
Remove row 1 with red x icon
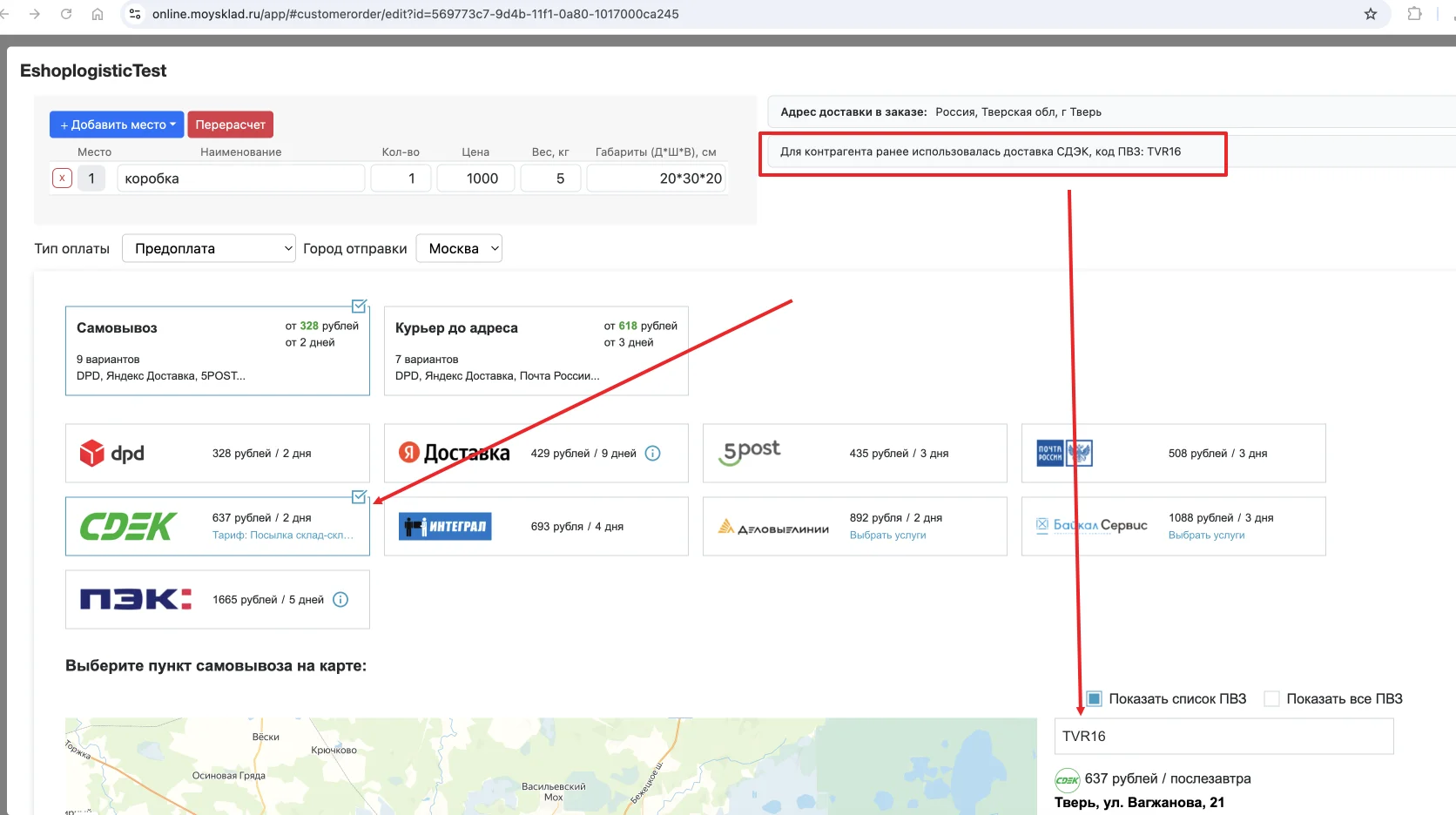[x=62, y=178]
